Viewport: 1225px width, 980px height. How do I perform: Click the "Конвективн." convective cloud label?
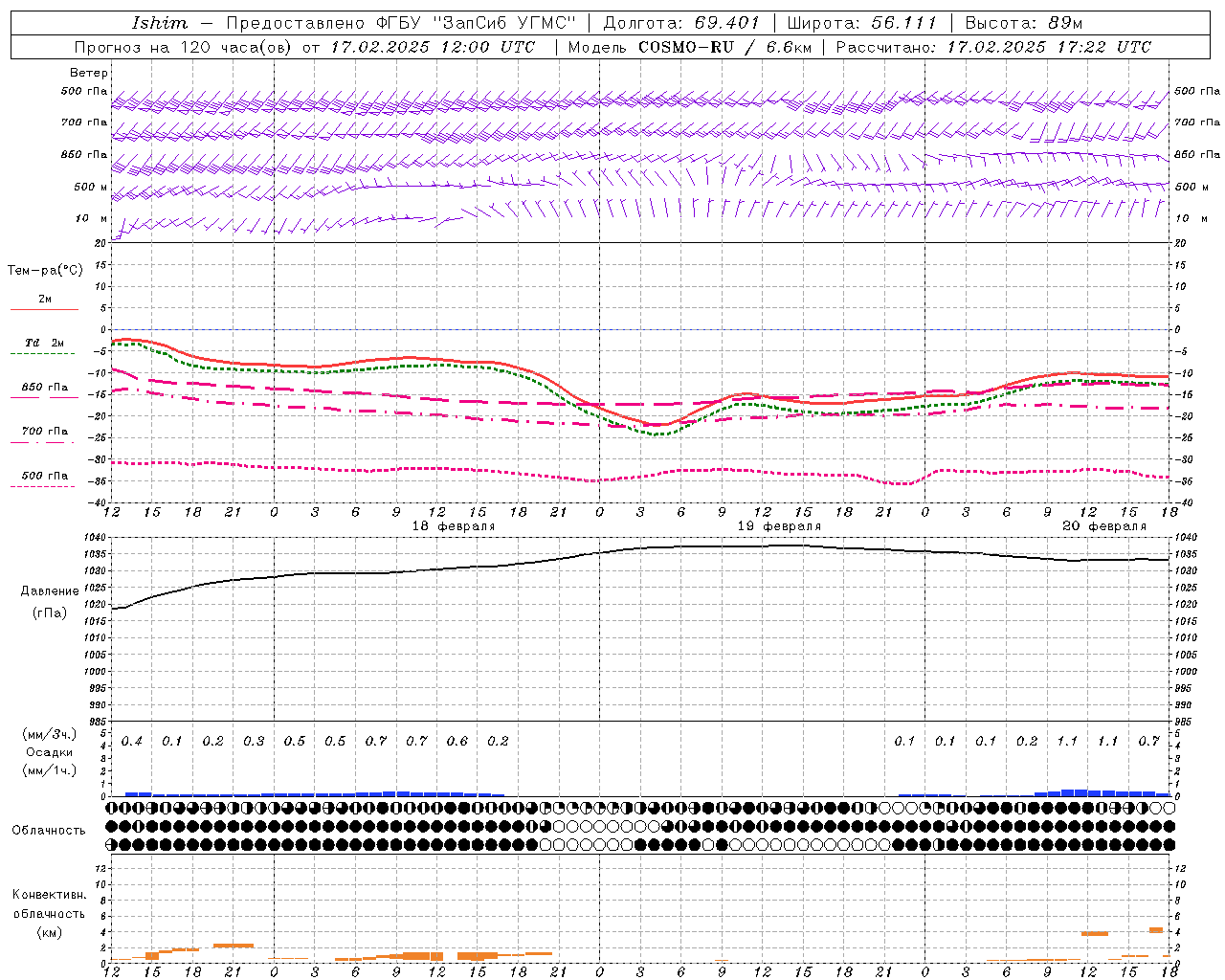pos(49,895)
